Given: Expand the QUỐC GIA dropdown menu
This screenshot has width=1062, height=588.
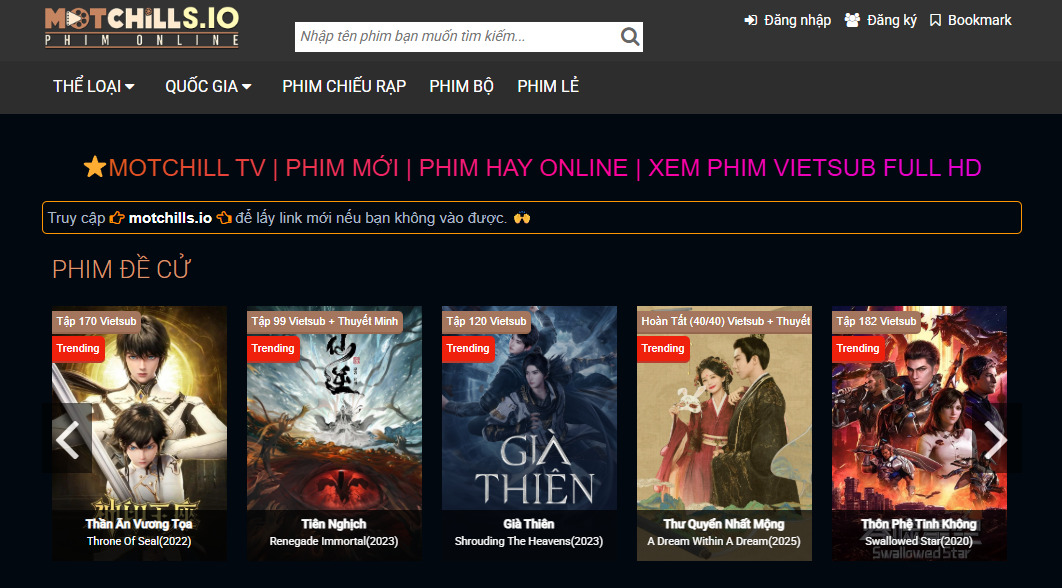Looking at the screenshot, I should point(208,87).
